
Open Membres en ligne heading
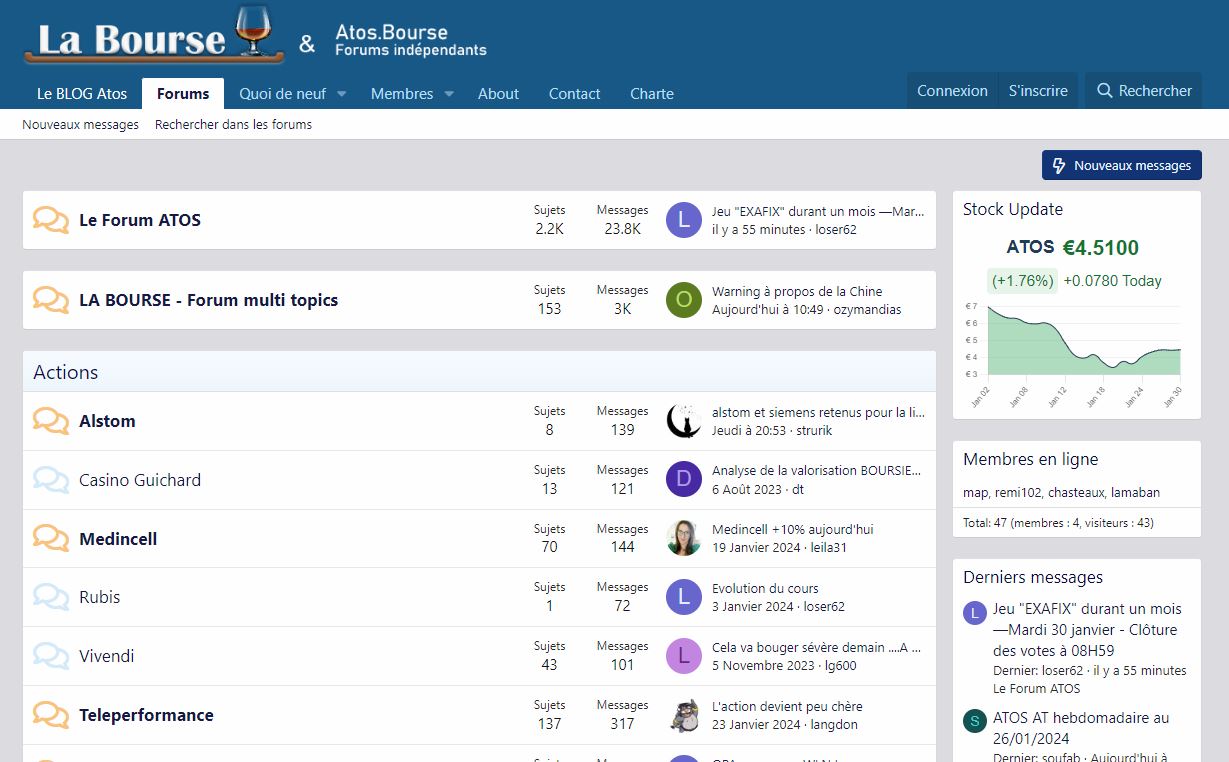1031,460
